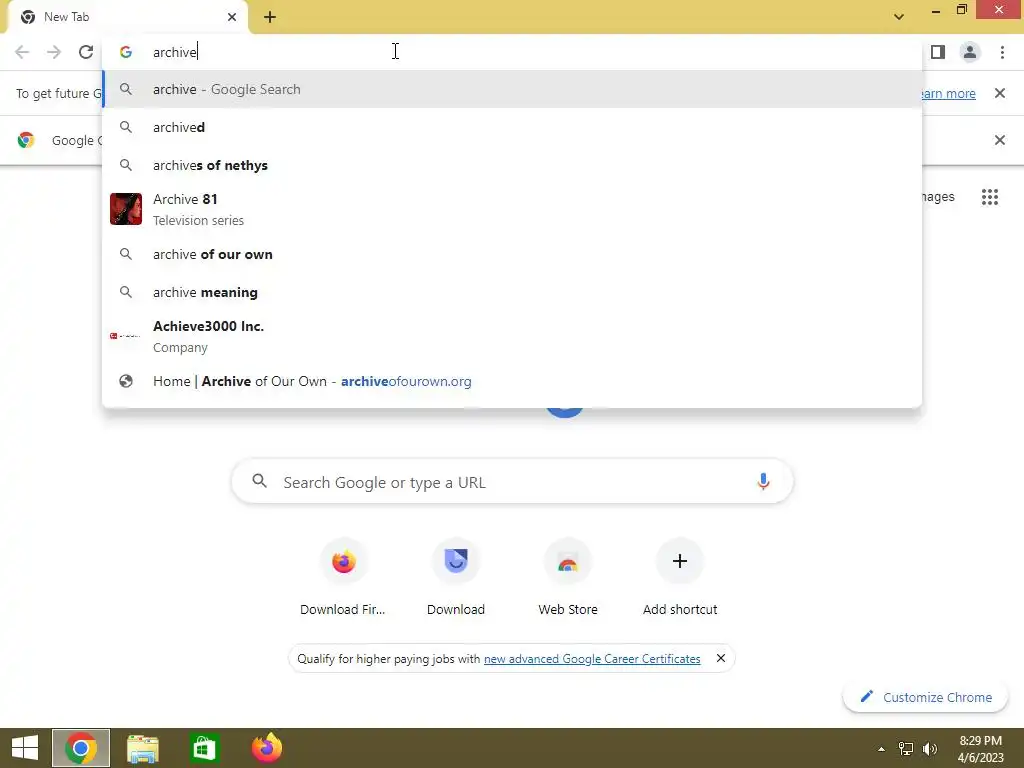Select archive of our own suggestion

(513, 254)
